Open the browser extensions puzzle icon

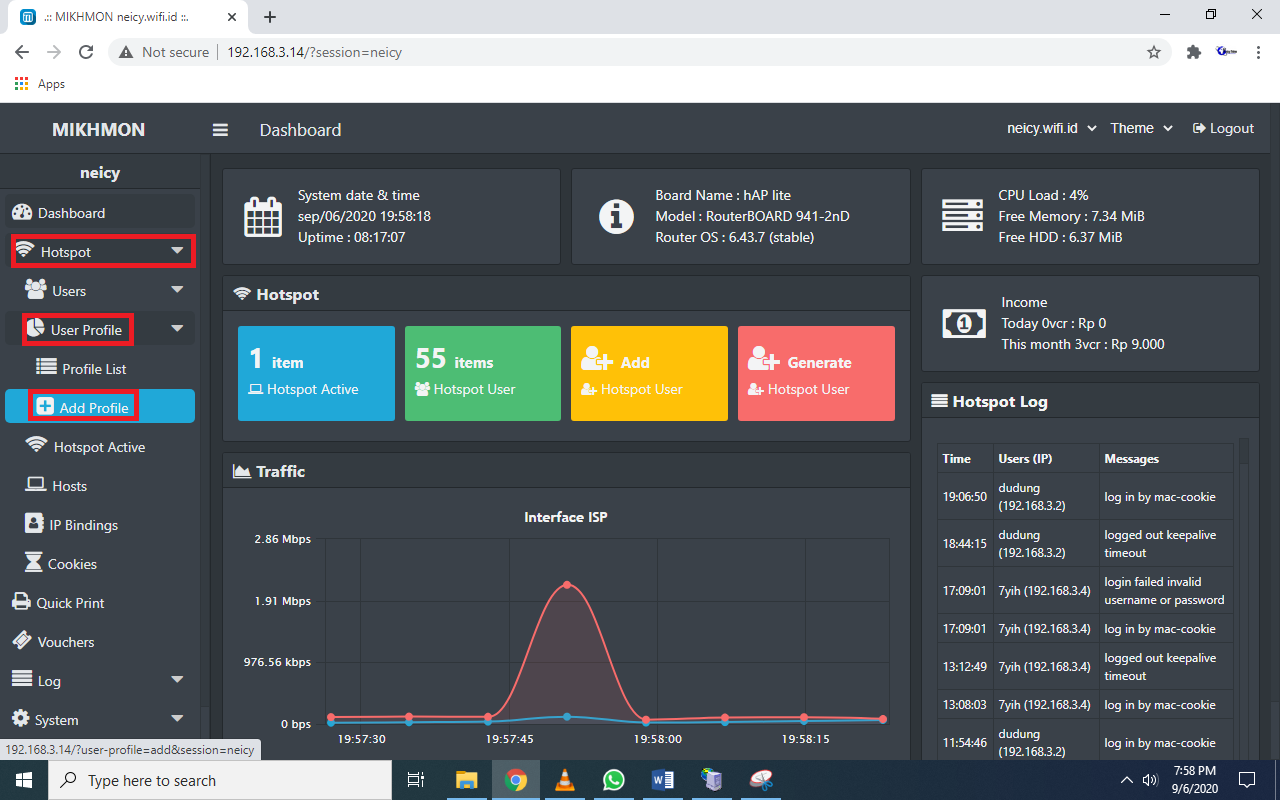click(1193, 52)
